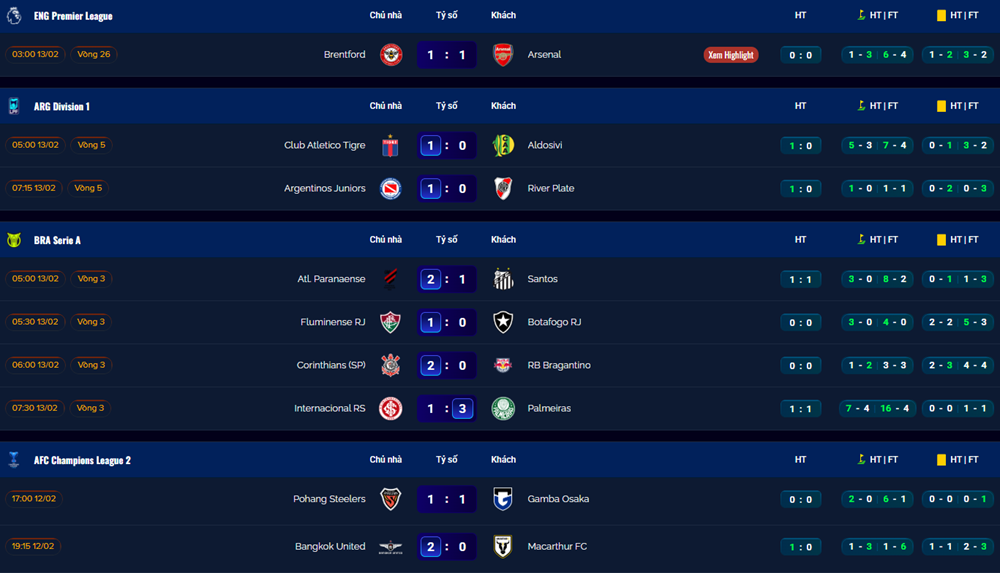Viewport: 1000px width, 573px height.
Task: Click the Santos team crest
Action: click(x=503, y=279)
